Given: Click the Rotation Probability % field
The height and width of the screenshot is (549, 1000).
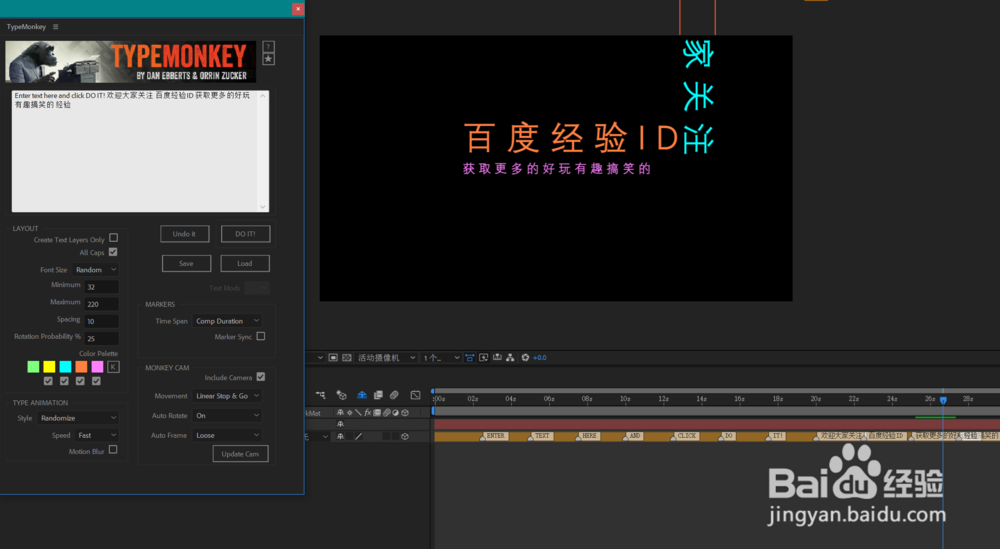Looking at the screenshot, I should [x=101, y=339].
